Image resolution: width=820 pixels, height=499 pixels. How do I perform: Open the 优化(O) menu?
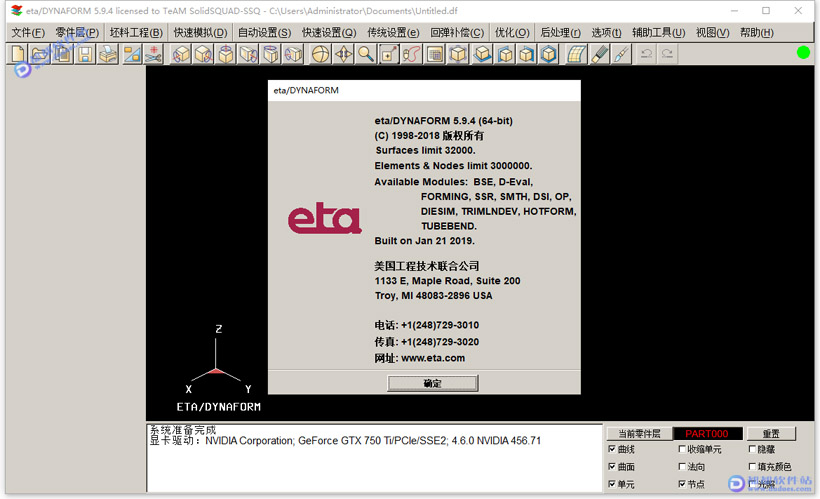(512, 32)
